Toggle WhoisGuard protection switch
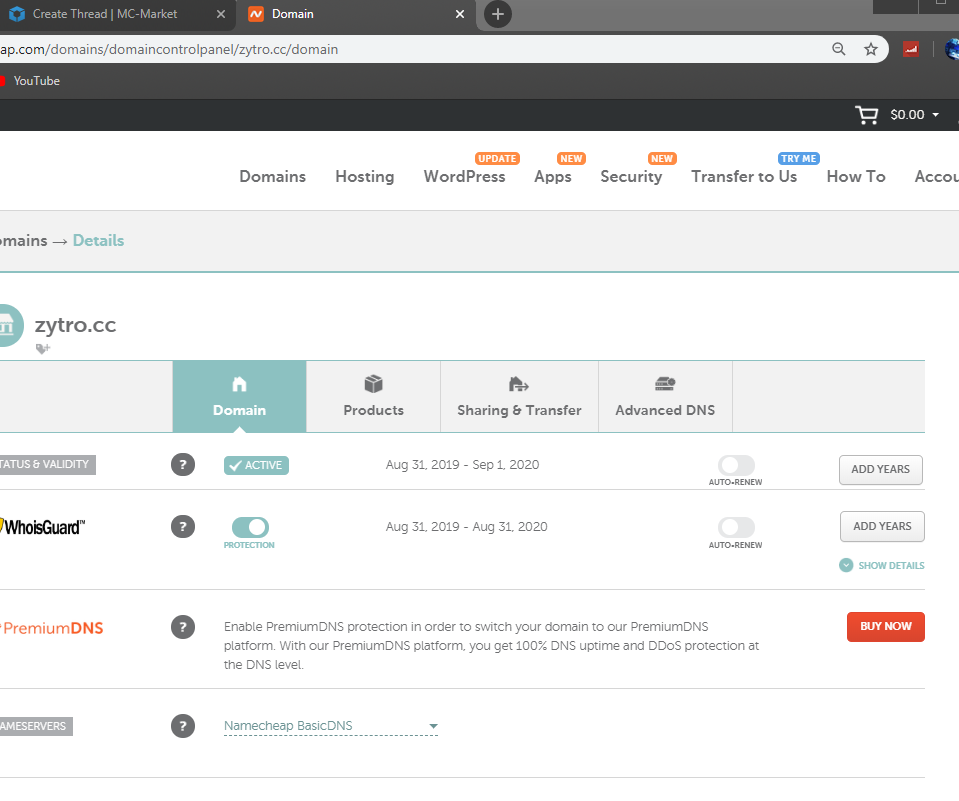Image resolution: width=959 pixels, height=801 pixels. tap(250, 527)
